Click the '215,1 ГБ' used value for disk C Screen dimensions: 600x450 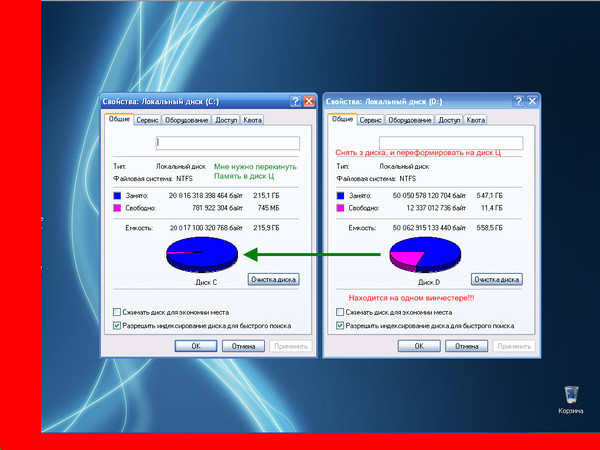coord(266,196)
